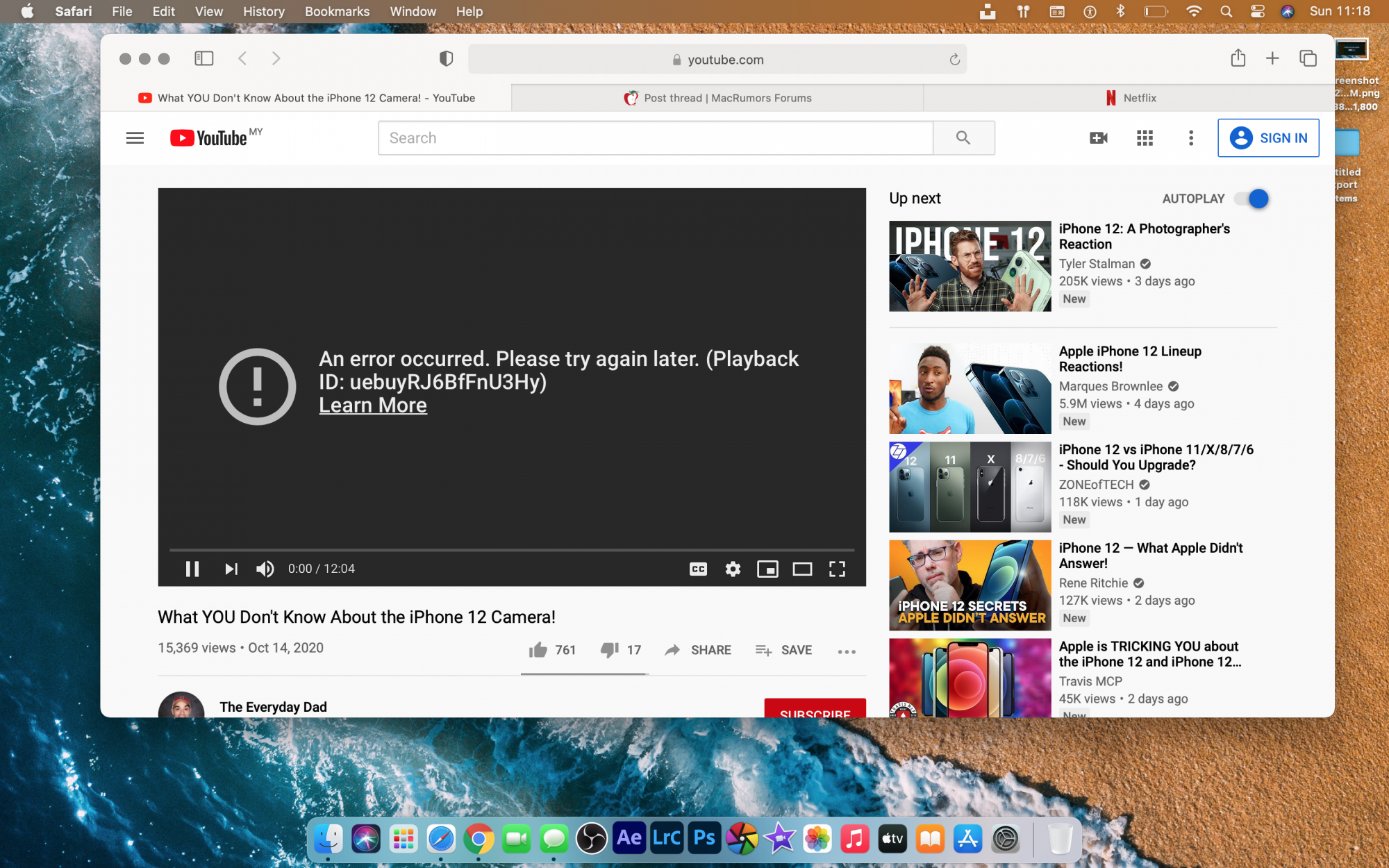Click the search magnifier button

[x=963, y=137]
